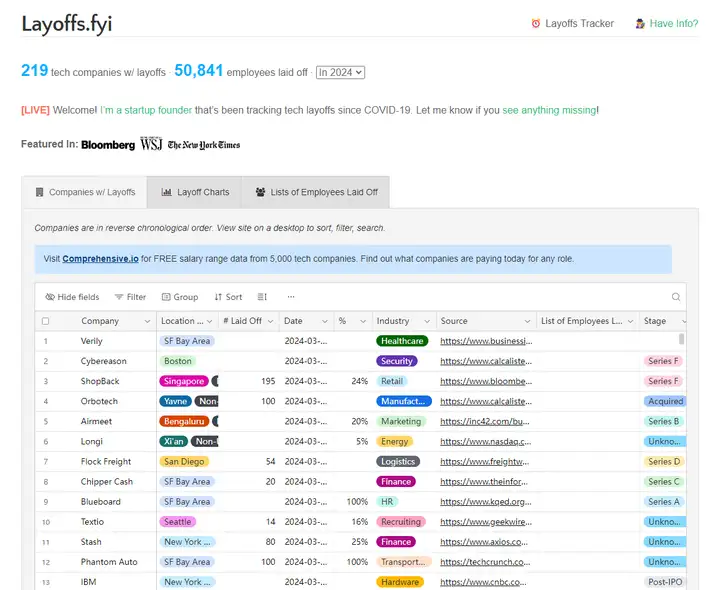Open Flock Freight's freightwaves source link
Screen dimensions: 720x590
click(x=484, y=462)
